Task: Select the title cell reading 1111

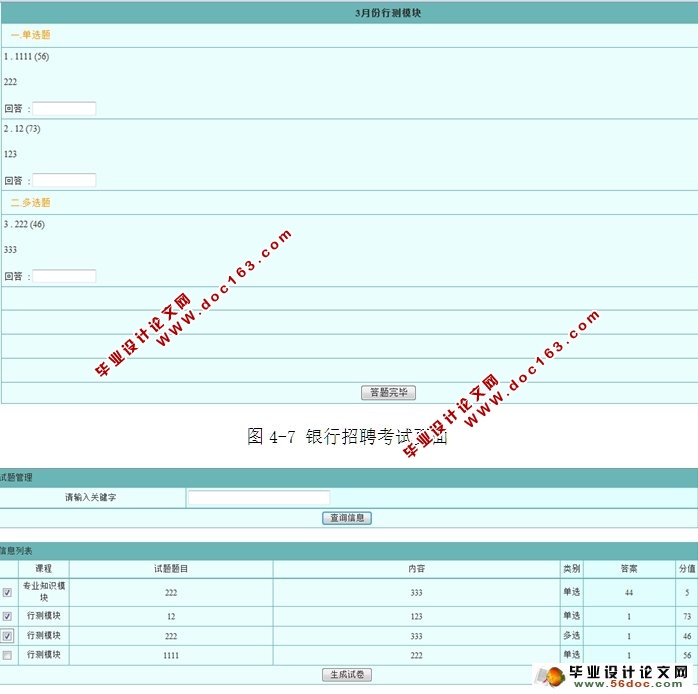Action: [171, 655]
